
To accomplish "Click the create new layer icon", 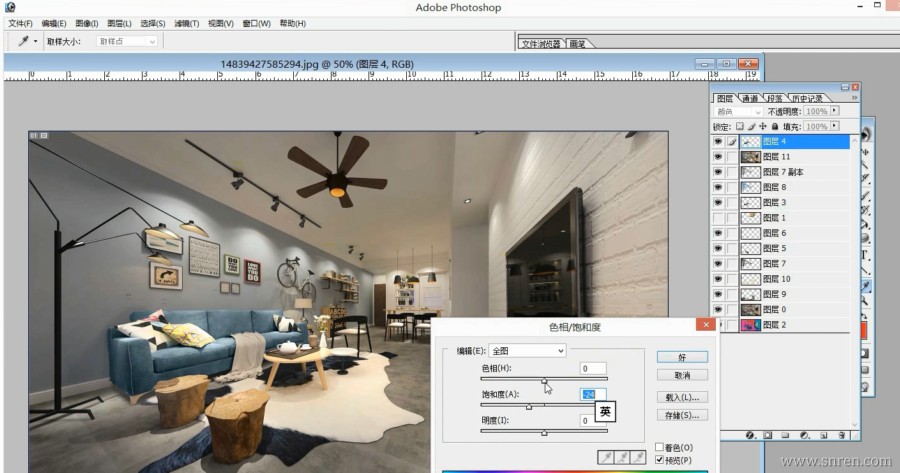I will point(824,436).
